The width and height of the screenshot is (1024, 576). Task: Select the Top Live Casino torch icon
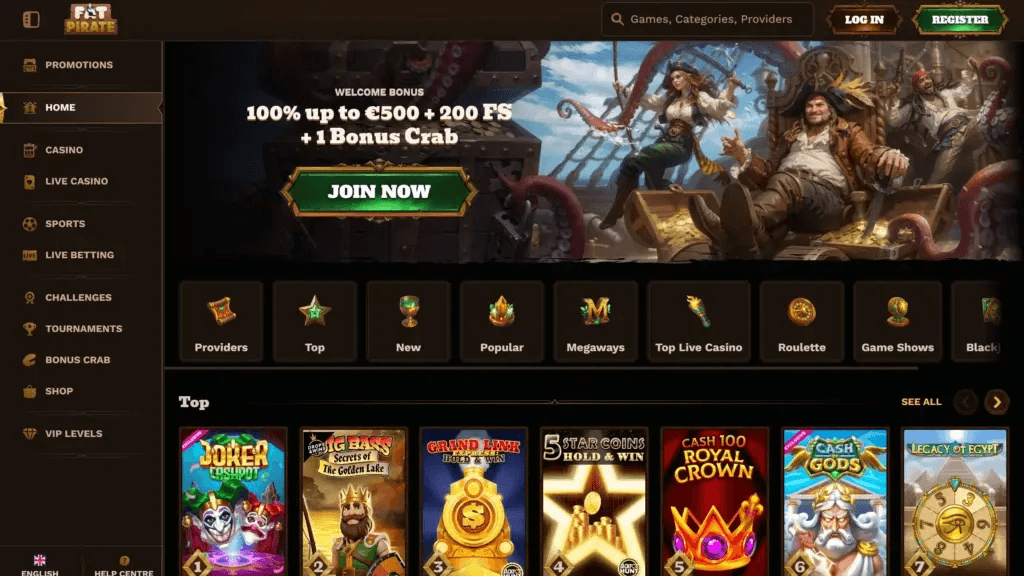(698, 312)
